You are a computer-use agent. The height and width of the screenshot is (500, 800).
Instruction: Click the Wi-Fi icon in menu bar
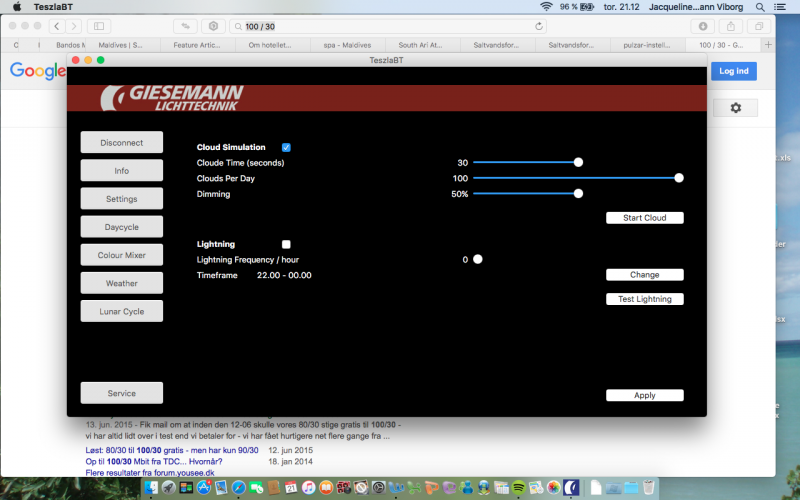pyautogui.click(x=546, y=6)
